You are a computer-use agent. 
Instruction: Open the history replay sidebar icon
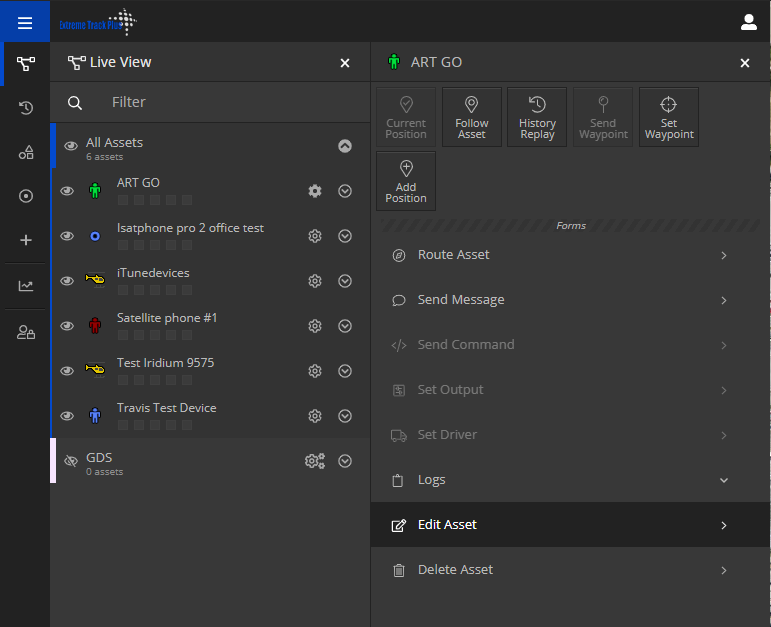point(26,108)
